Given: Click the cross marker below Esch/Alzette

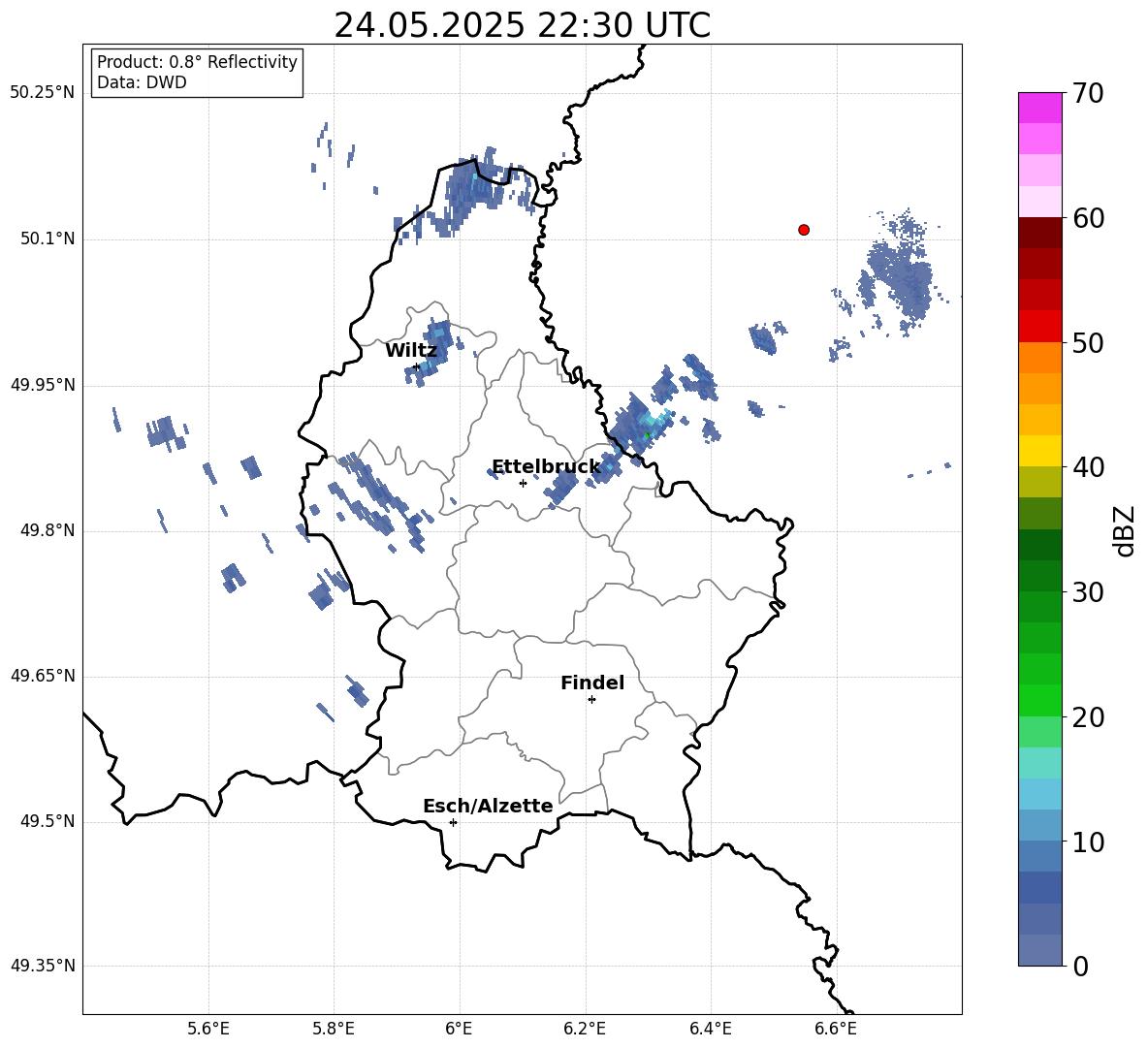Looking at the screenshot, I should [x=453, y=822].
